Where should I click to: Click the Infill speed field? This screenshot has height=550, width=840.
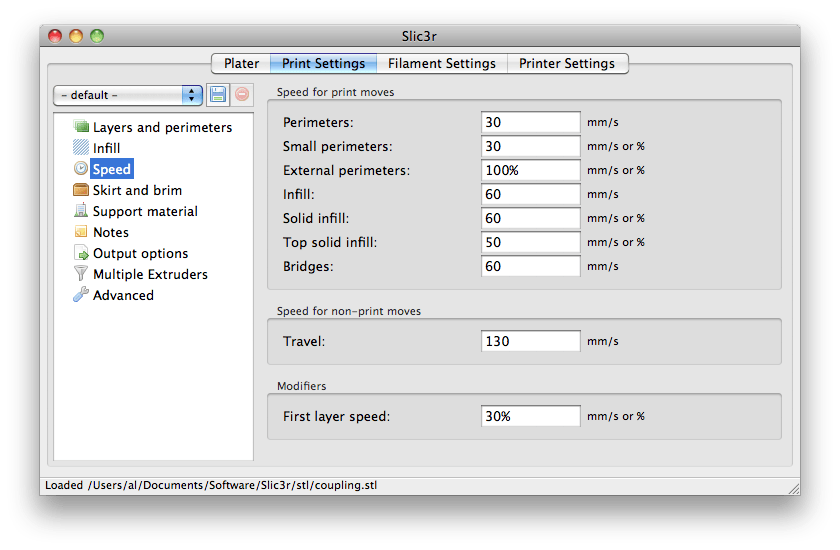click(530, 194)
